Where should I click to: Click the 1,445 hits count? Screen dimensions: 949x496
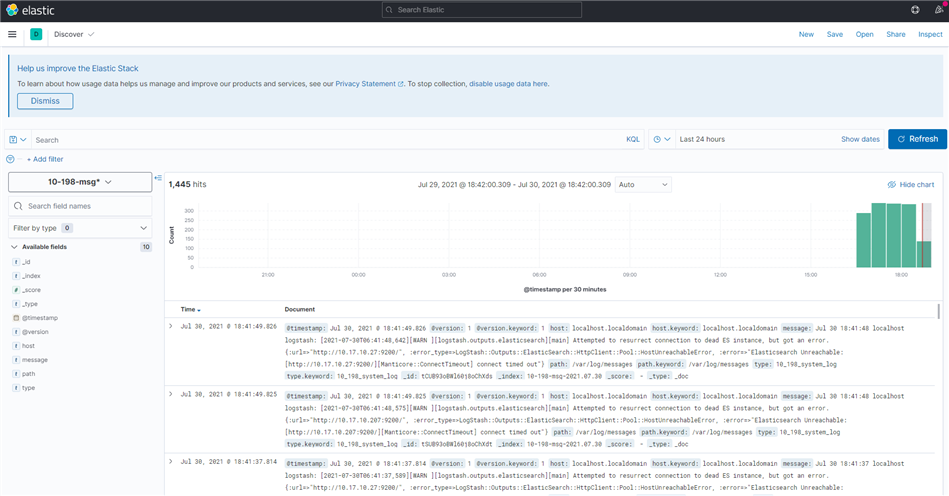pos(188,184)
